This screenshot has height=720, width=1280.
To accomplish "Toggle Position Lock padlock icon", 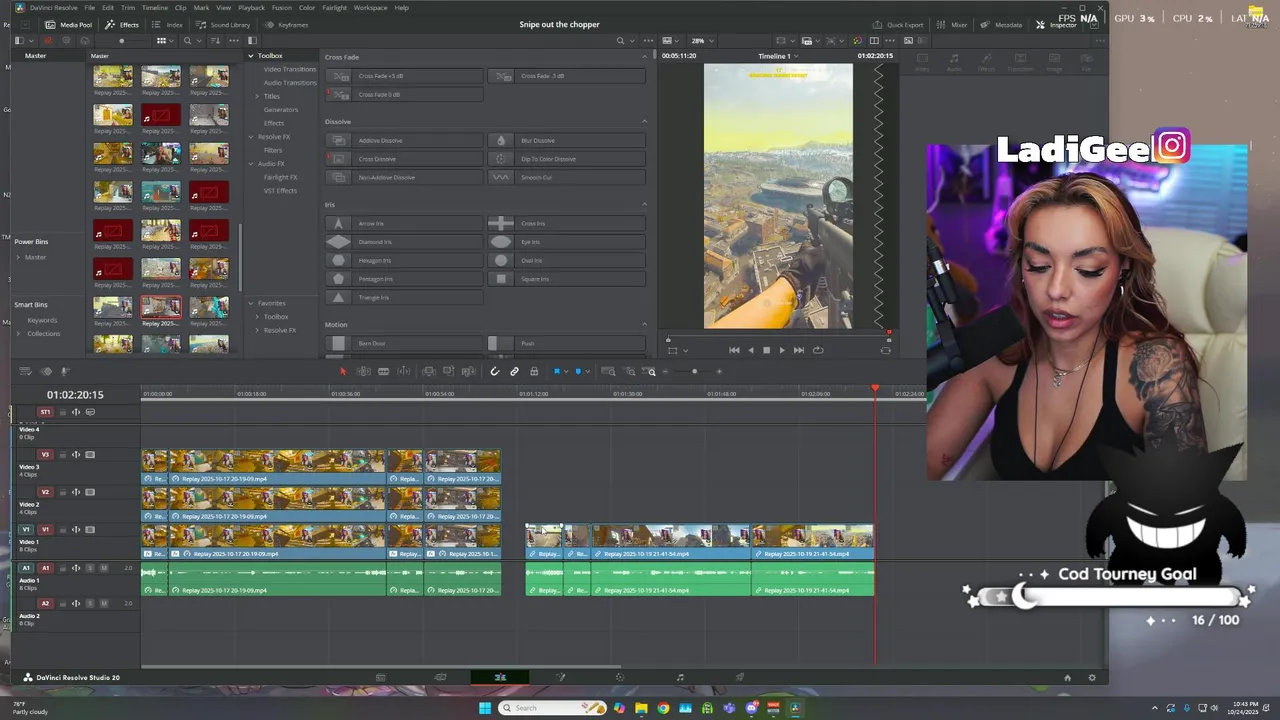I will 534,371.
